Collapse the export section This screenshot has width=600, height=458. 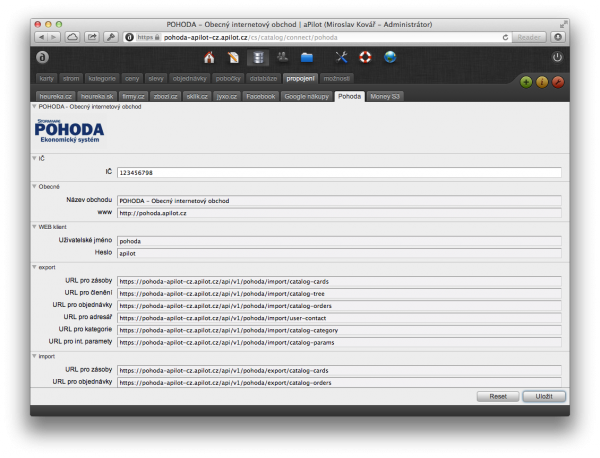point(34,267)
